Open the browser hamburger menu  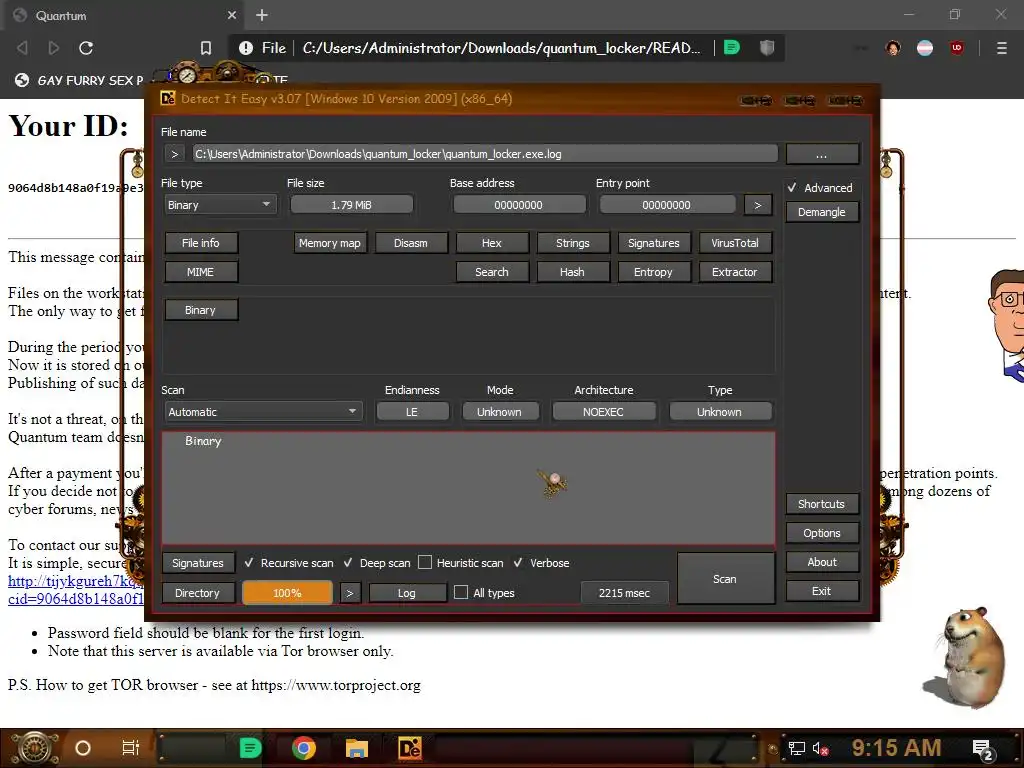[x=1001, y=48]
